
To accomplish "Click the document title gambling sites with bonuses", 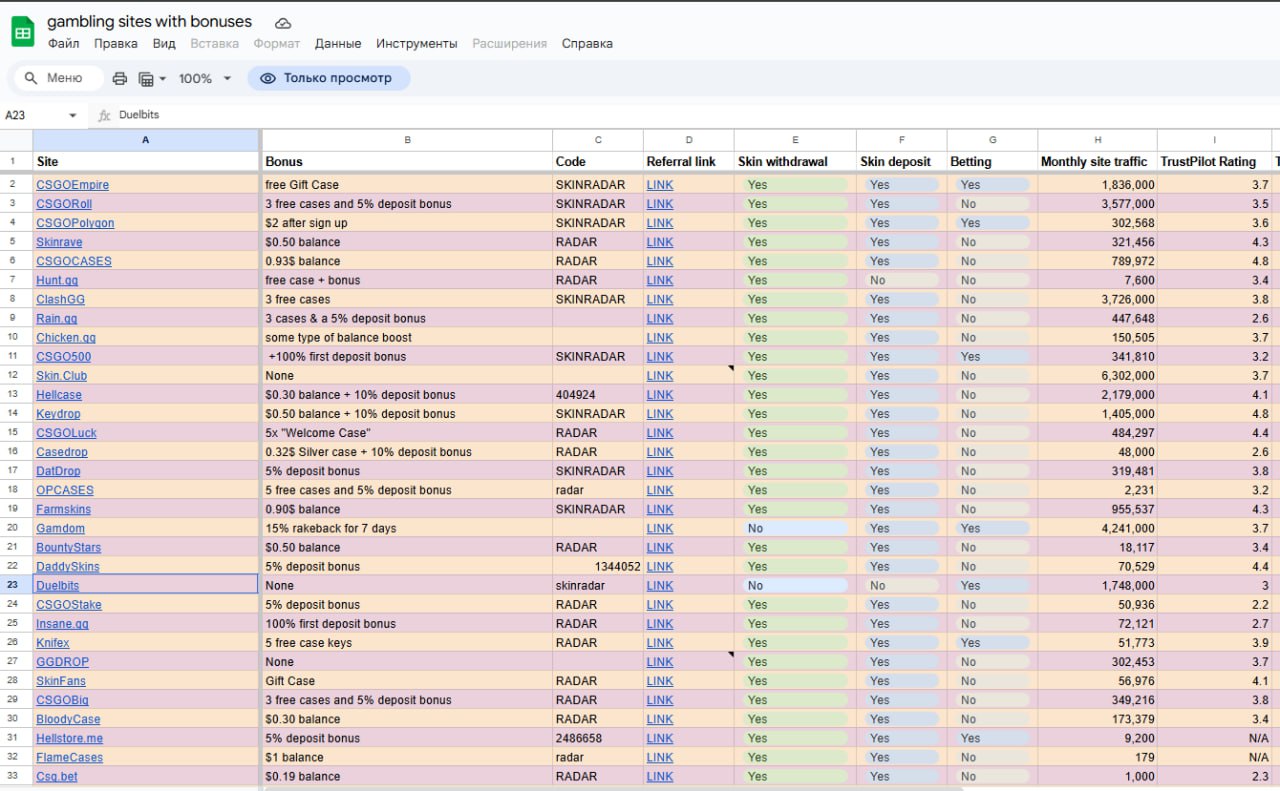I will coord(150,22).
